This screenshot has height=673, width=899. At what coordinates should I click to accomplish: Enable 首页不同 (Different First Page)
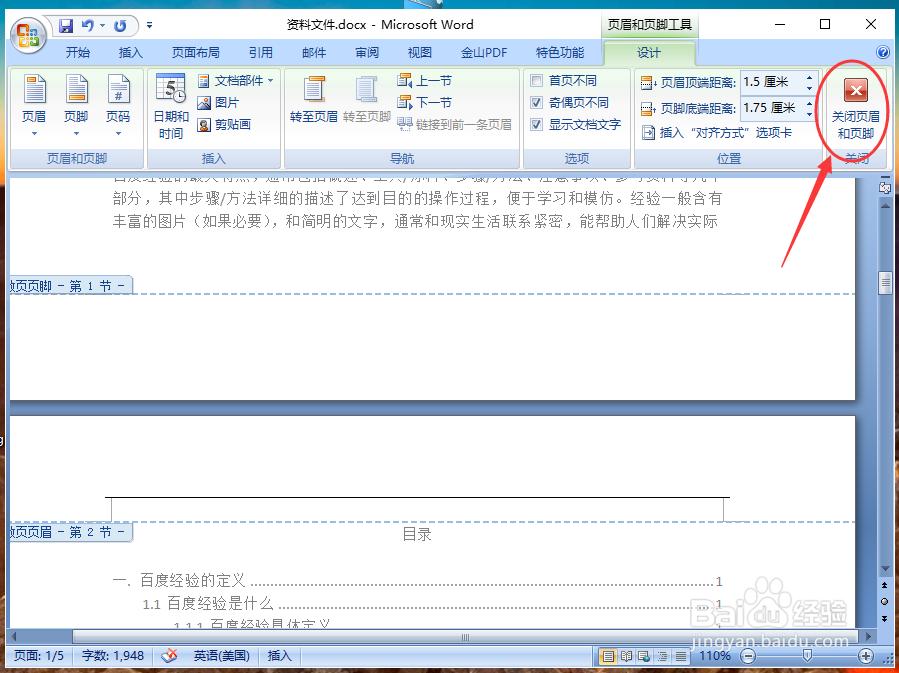(x=537, y=81)
